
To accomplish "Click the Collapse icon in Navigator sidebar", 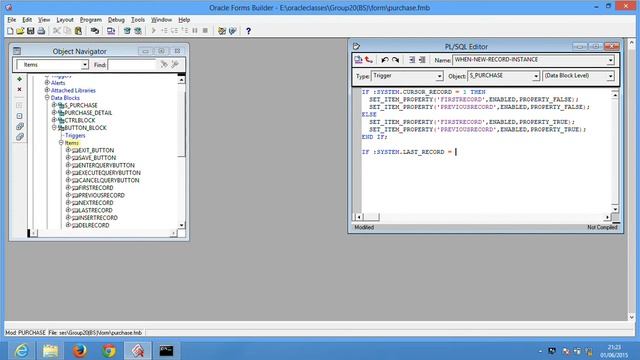I will [x=19, y=116].
